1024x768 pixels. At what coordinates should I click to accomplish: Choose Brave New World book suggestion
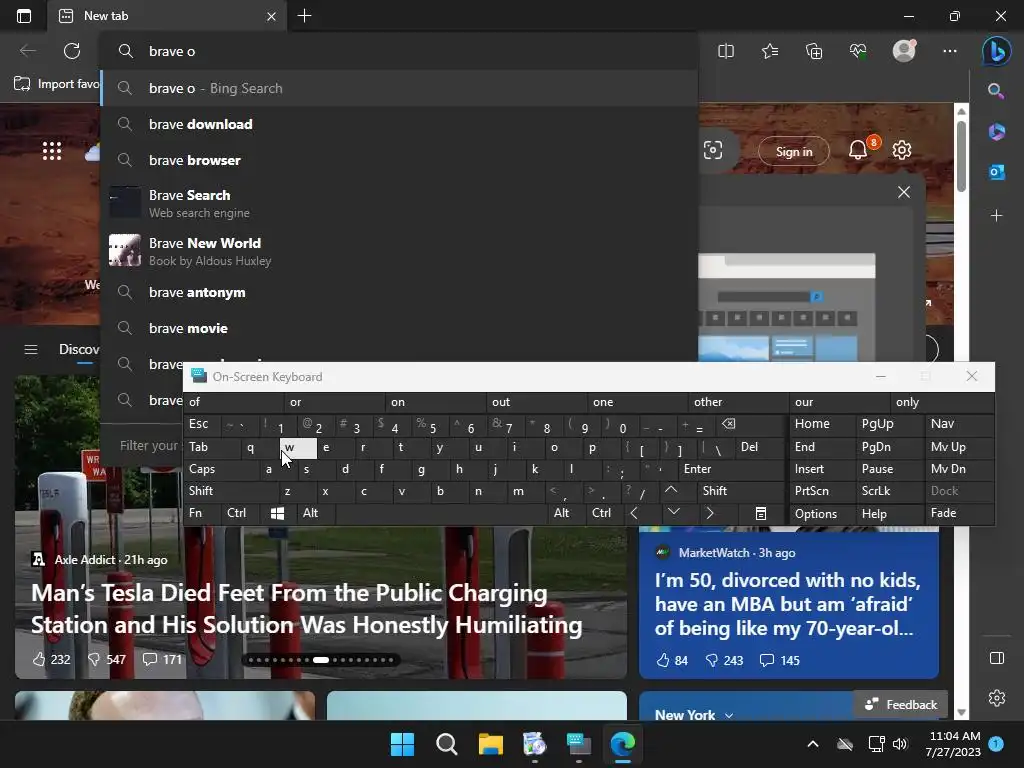pyautogui.click(x=400, y=251)
